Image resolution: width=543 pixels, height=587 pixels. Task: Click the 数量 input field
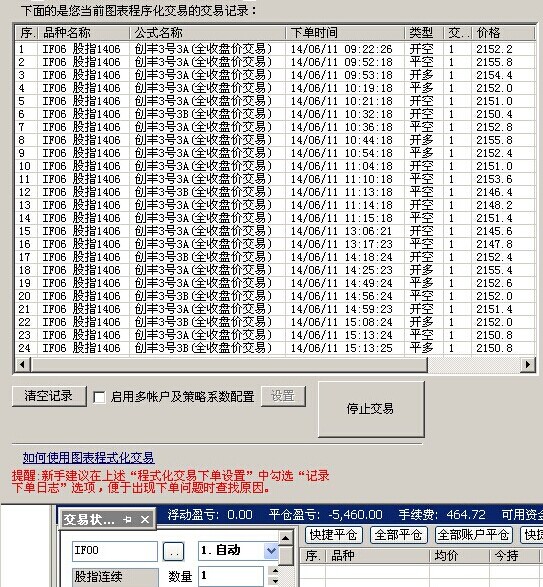tap(231, 576)
